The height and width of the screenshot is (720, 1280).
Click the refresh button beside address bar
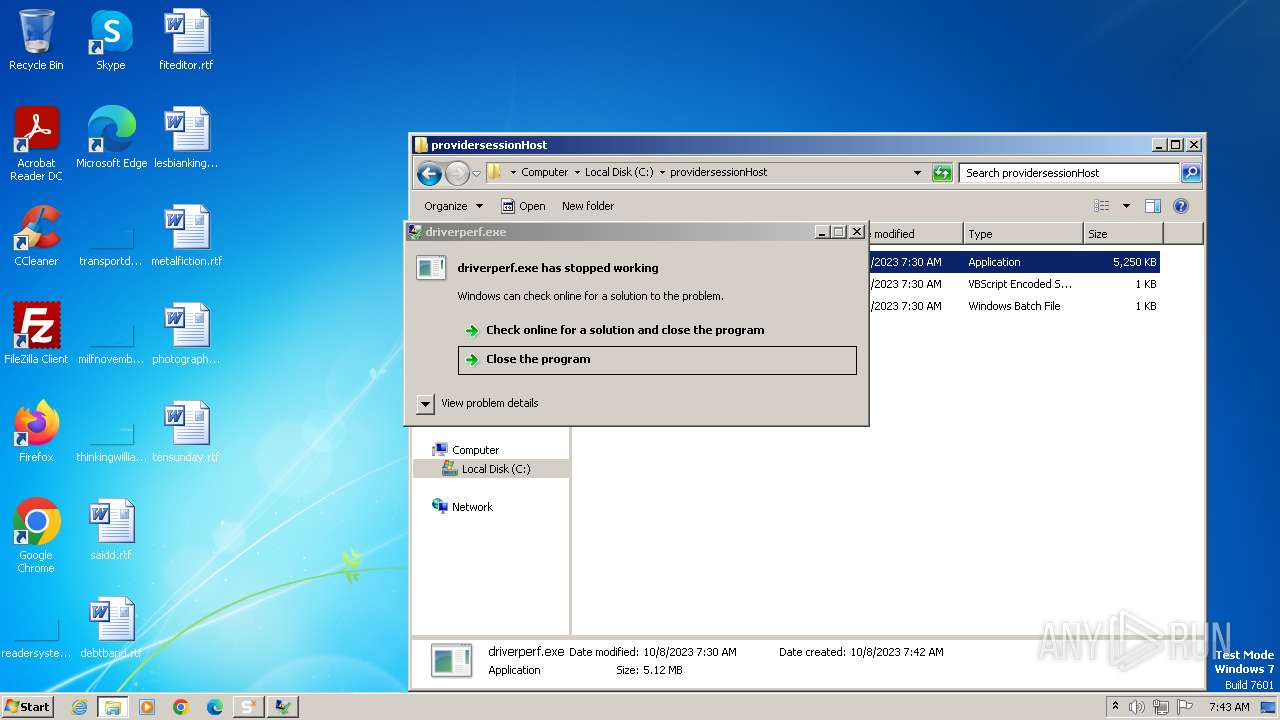click(x=942, y=173)
